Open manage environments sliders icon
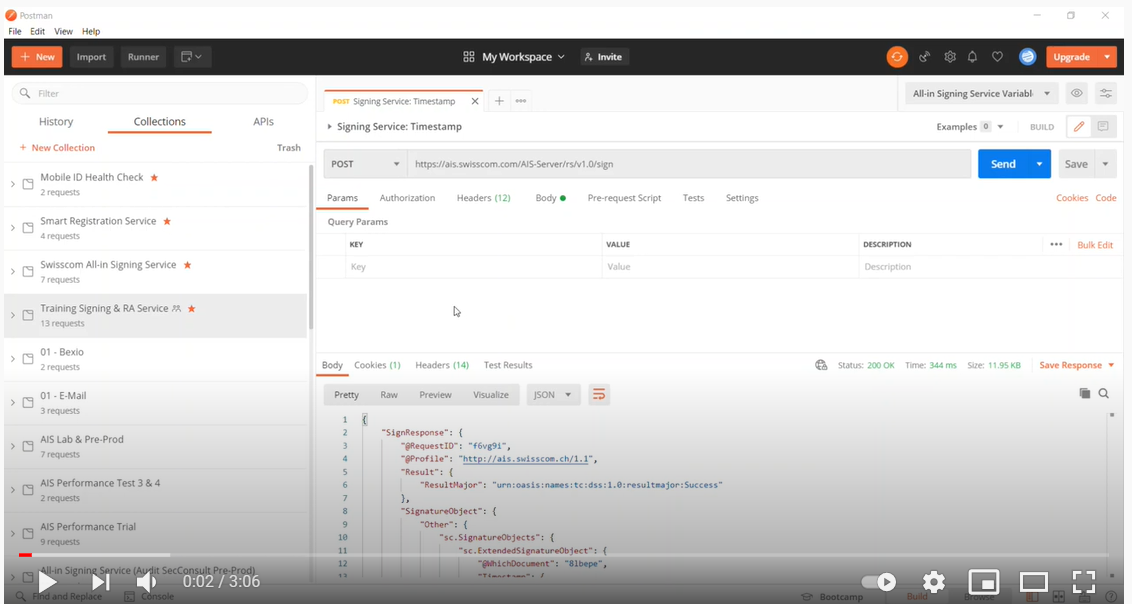The width and height of the screenshot is (1132, 604). [x=1105, y=93]
